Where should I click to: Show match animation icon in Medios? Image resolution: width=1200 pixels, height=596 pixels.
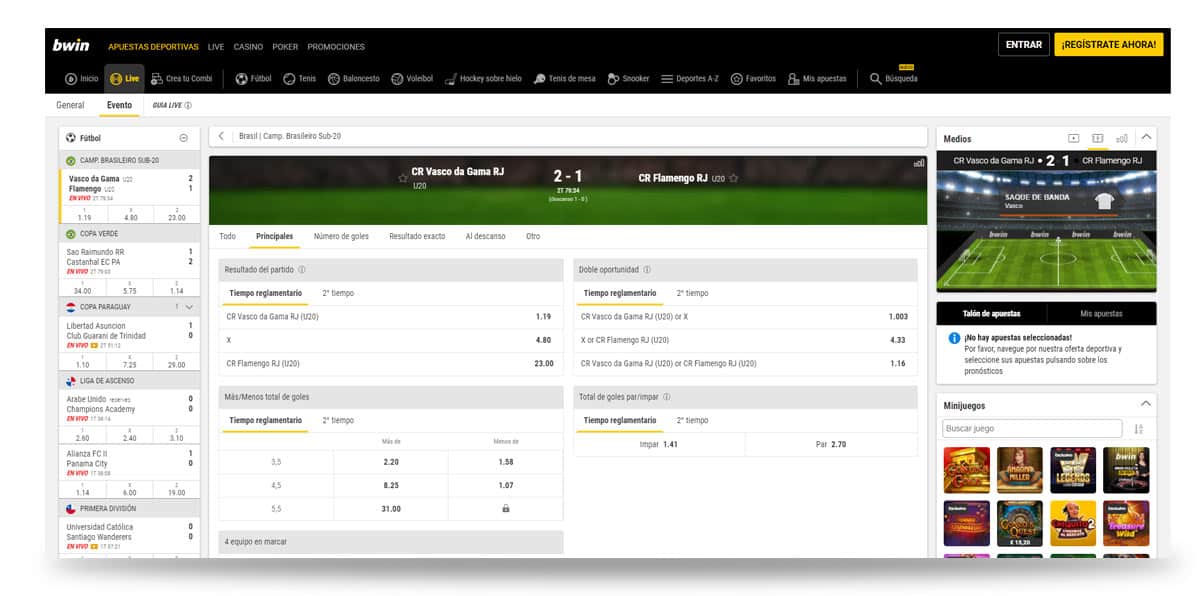pyautogui.click(x=1097, y=138)
